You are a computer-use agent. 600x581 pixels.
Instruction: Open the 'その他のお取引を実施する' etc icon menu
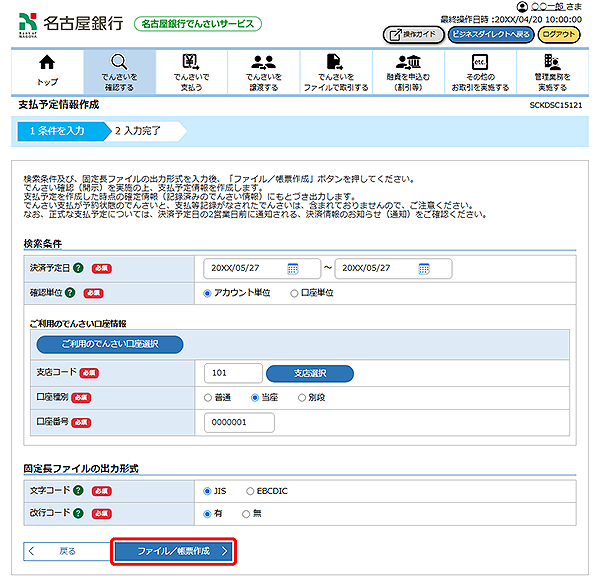click(480, 71)
